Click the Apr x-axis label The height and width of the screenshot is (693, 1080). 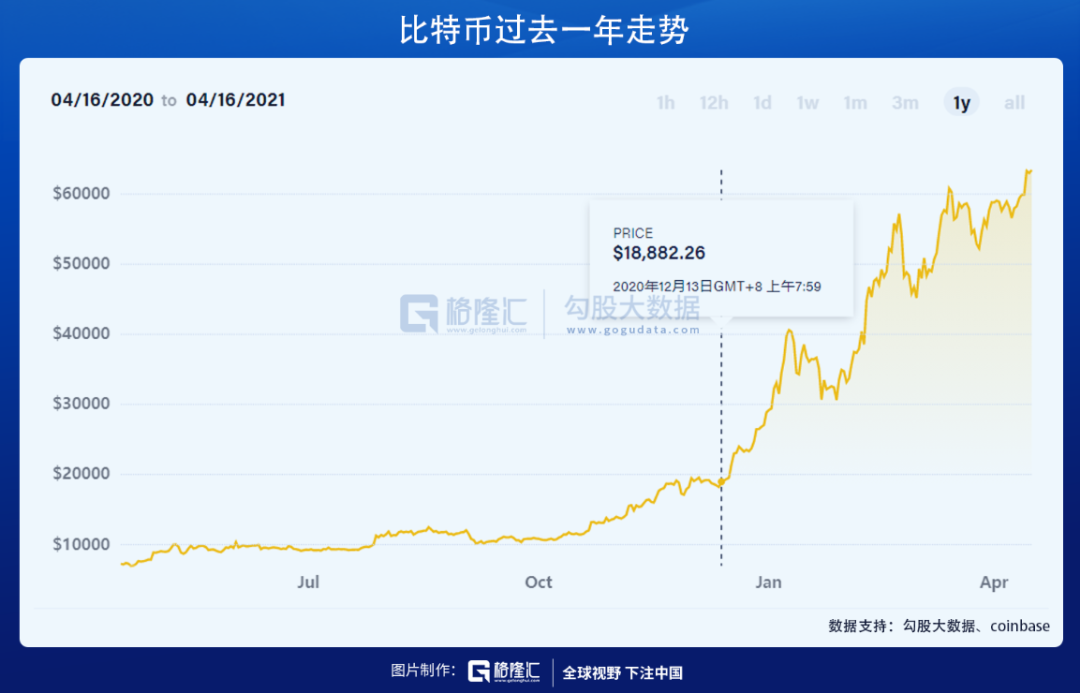tap(994, 583)
